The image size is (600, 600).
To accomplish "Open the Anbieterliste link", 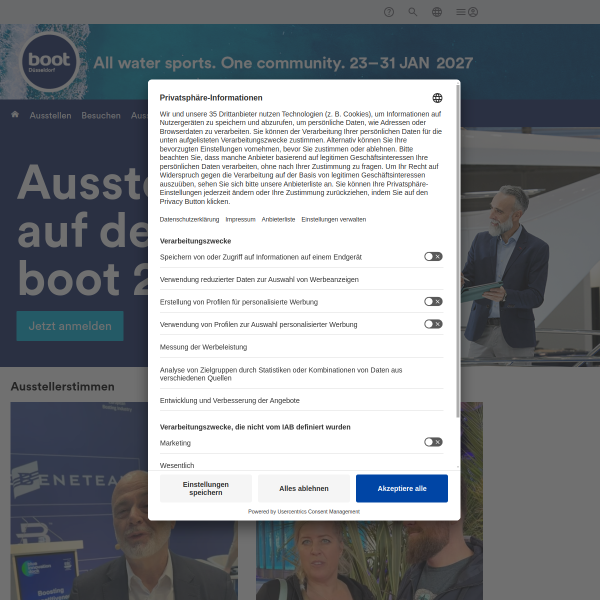I will [x=278, y=220].
